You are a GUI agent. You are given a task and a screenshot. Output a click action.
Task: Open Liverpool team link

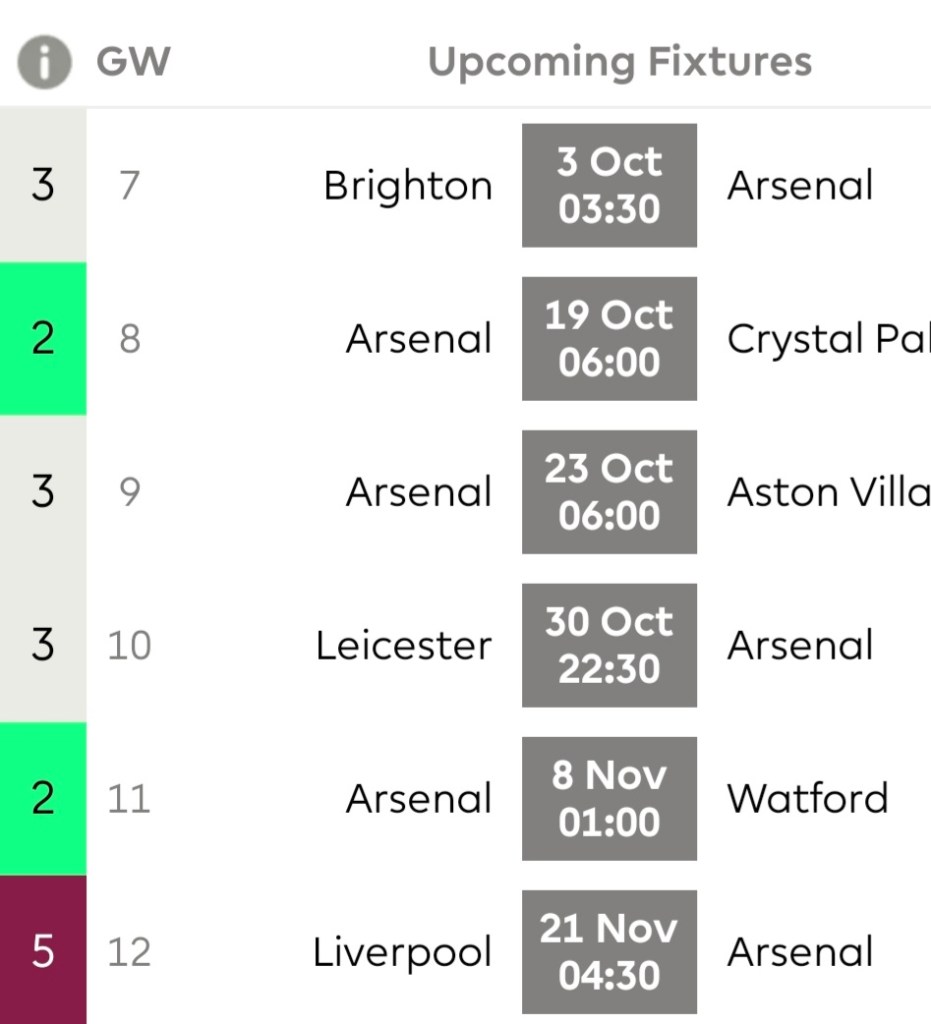click(402, 952)
